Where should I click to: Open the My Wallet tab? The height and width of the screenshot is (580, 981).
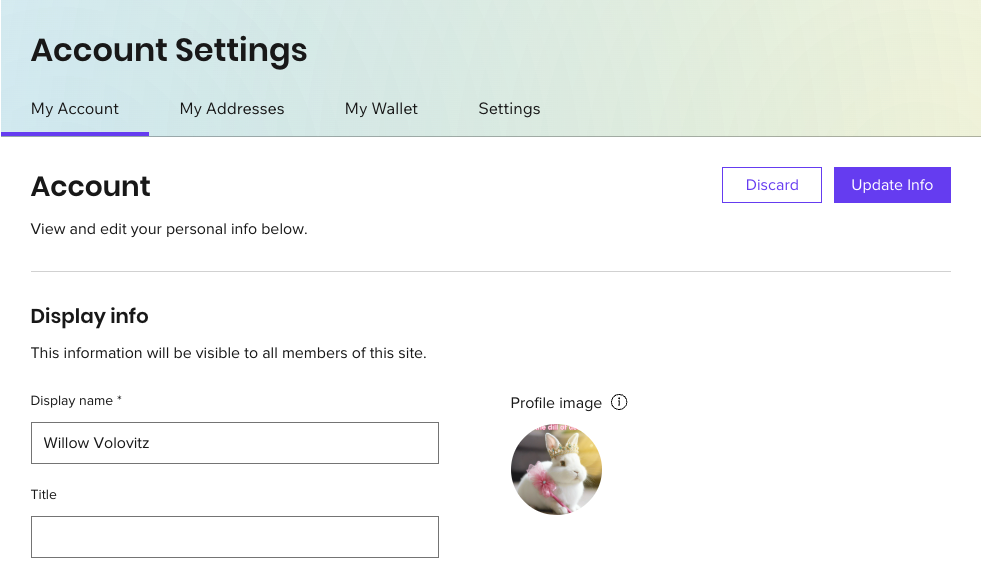coord(381,108)
